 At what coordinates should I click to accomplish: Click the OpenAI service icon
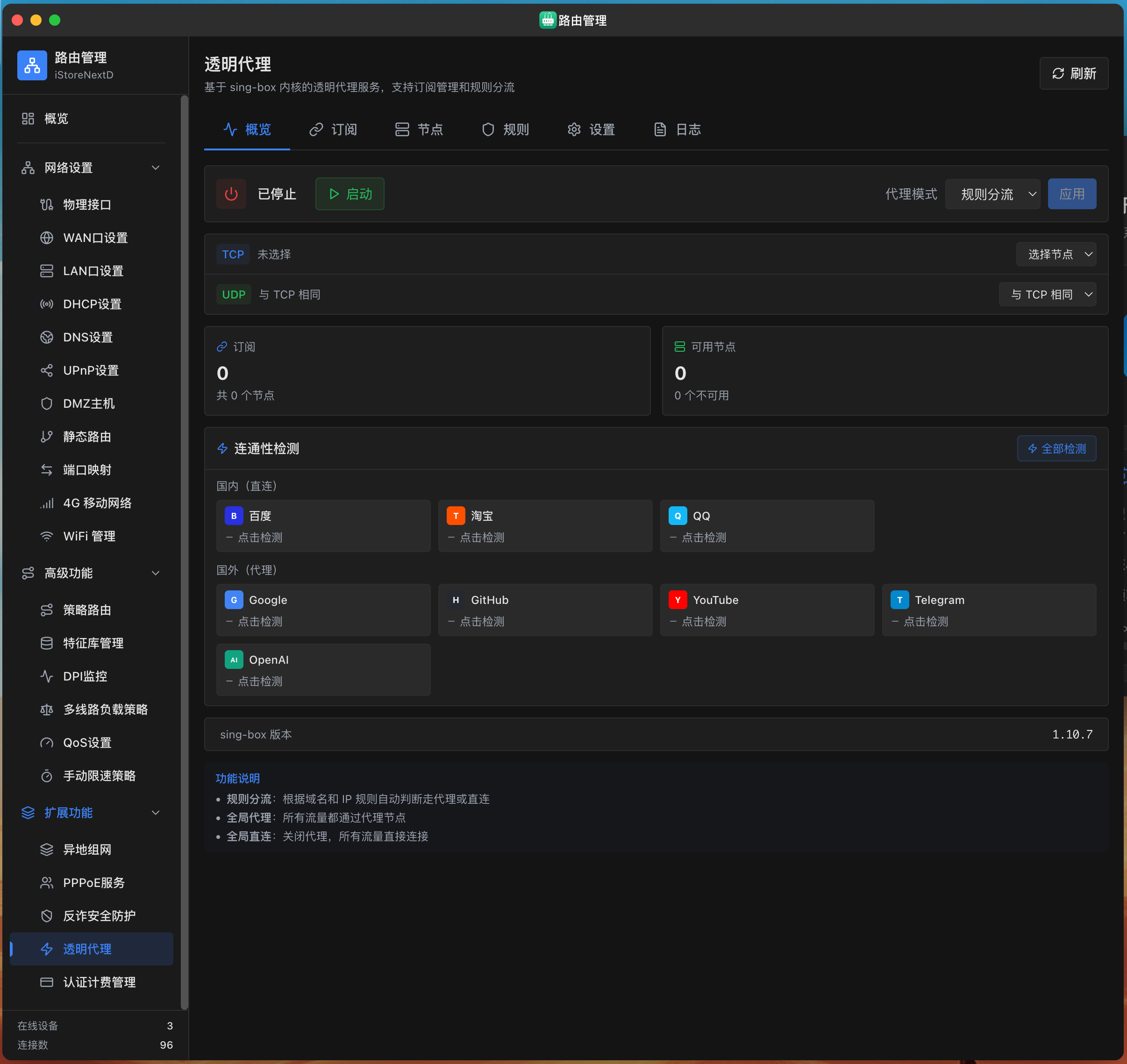click(234, 660)
